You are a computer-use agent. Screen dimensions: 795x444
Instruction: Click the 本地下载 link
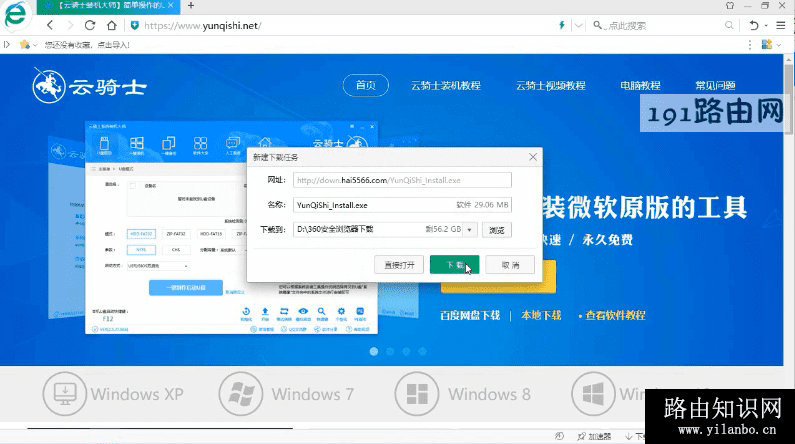(x=541, y=315)
